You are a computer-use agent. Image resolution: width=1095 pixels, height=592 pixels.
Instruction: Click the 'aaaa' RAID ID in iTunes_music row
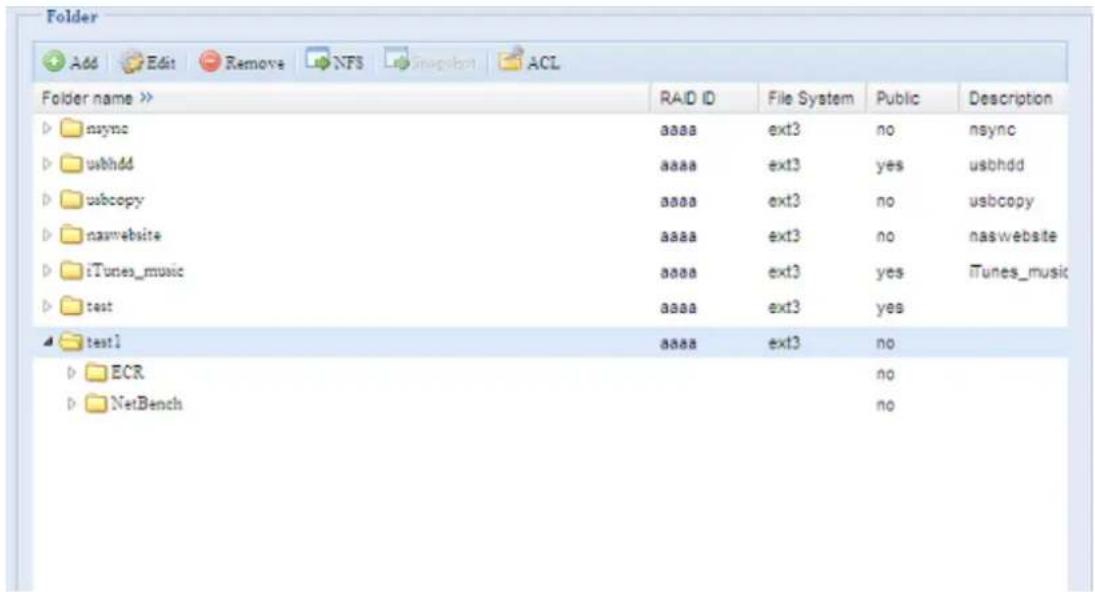(678, 272)
